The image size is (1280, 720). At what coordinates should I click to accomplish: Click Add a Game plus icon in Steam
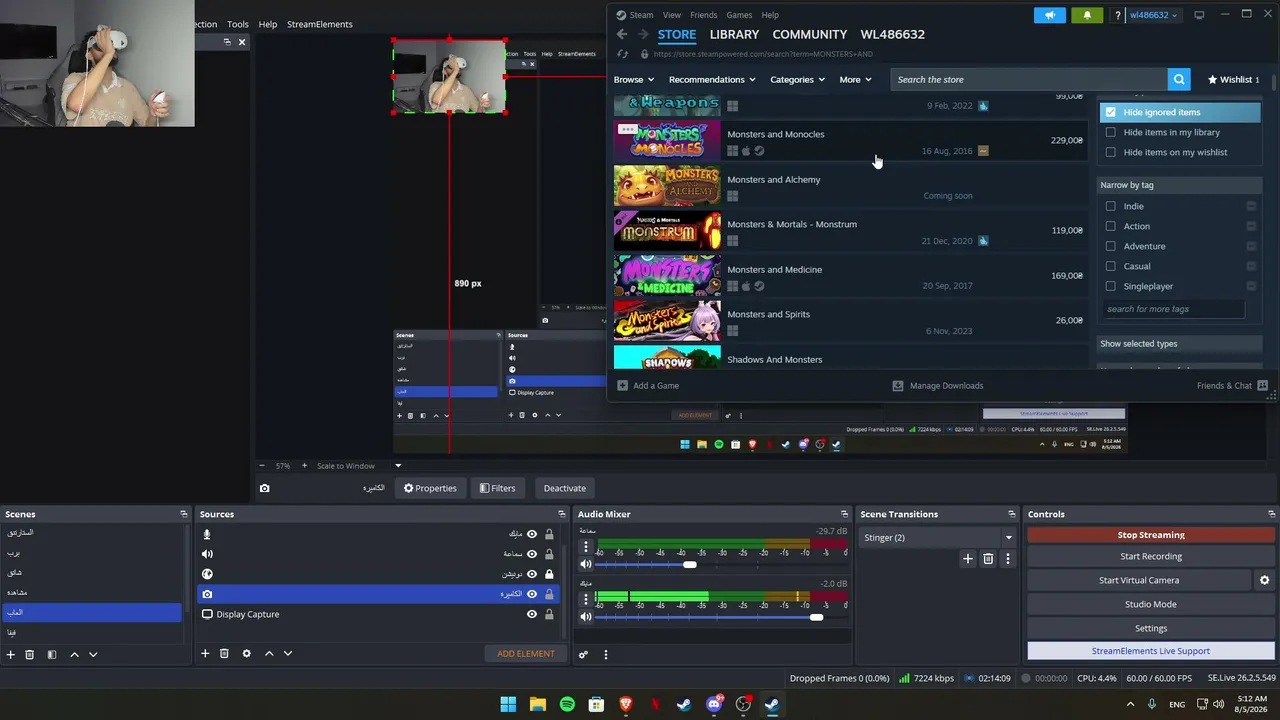(x=622, y=385)
